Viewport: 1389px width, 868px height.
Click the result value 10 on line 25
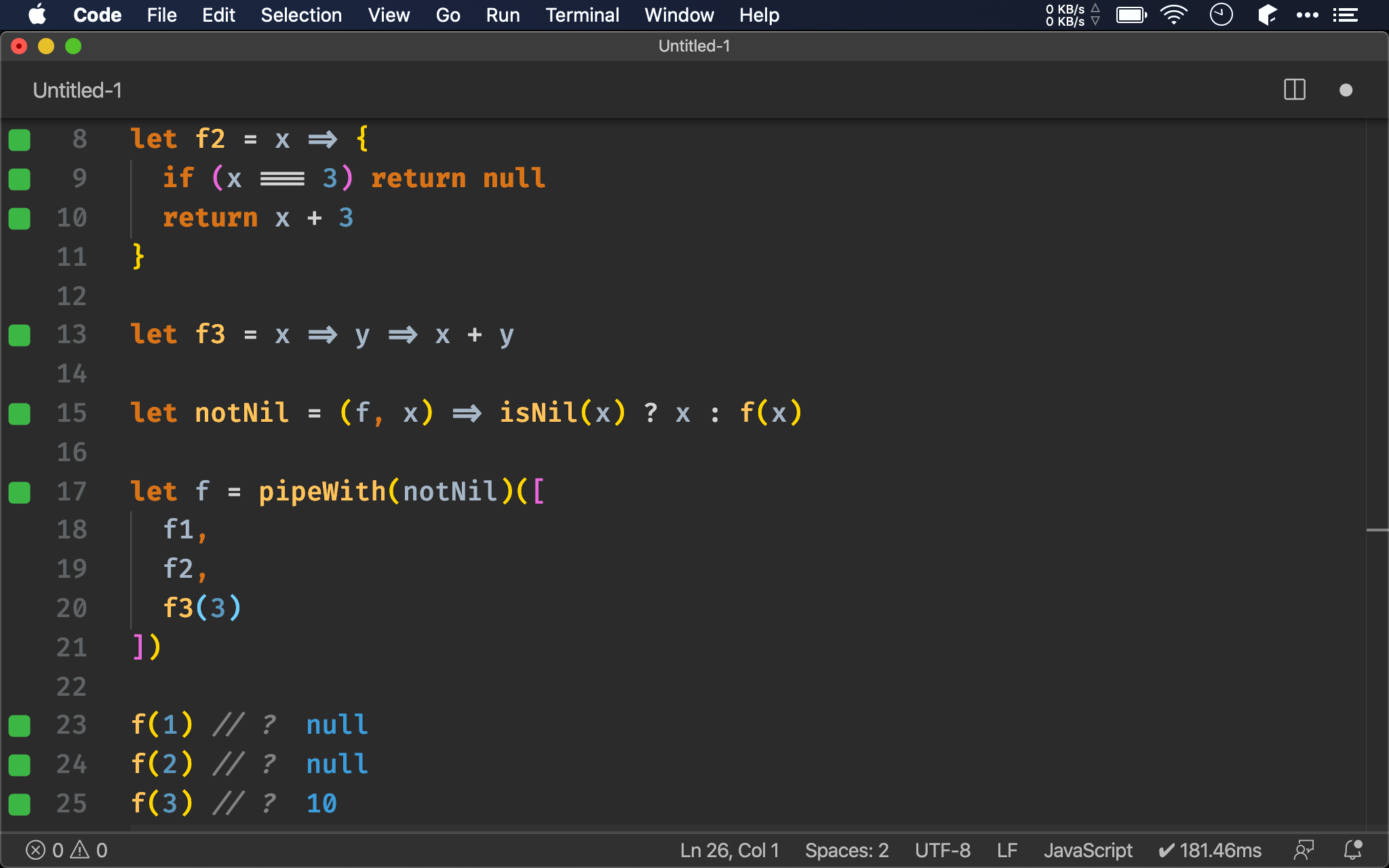321,804
